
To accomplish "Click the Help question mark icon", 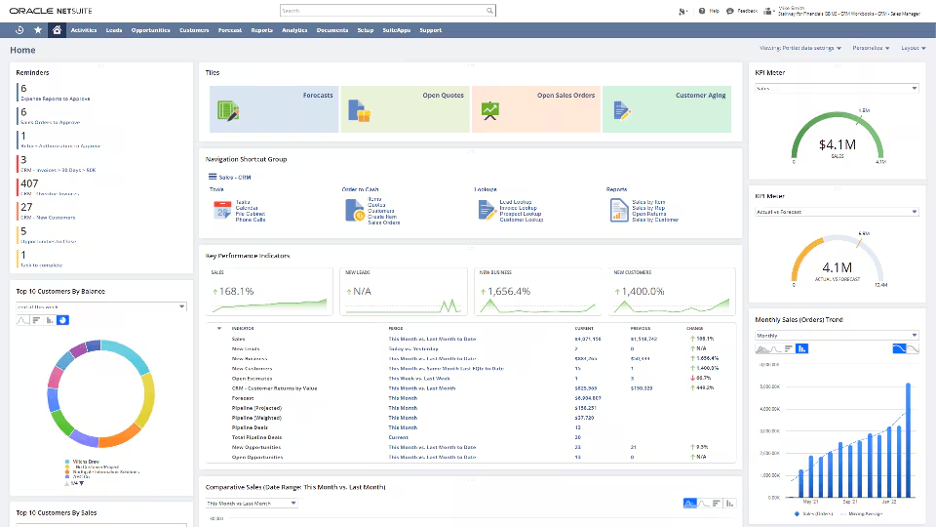I will pos(701,11).
